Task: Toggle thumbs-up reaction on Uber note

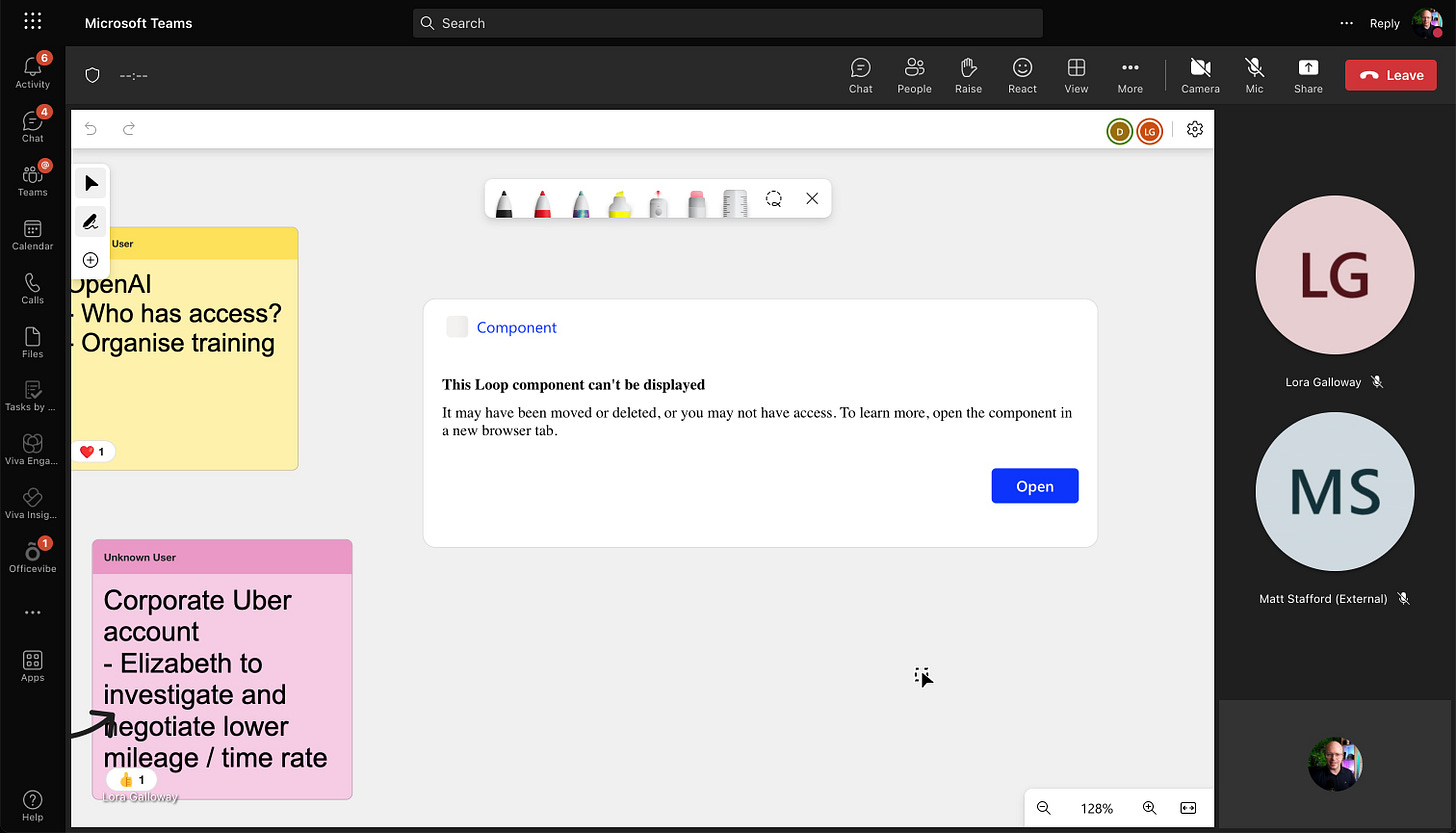Action: coord(132,780)
